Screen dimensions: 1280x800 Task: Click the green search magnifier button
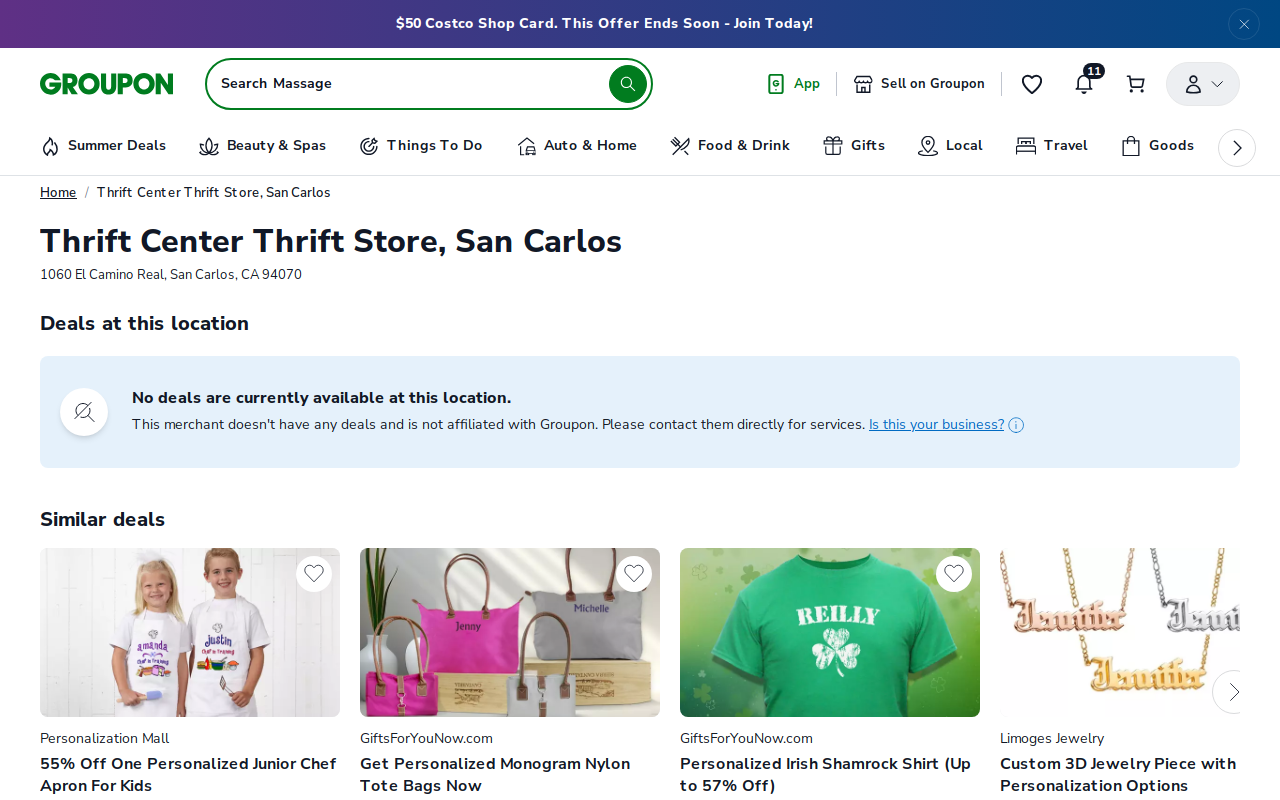click(628, 84)
